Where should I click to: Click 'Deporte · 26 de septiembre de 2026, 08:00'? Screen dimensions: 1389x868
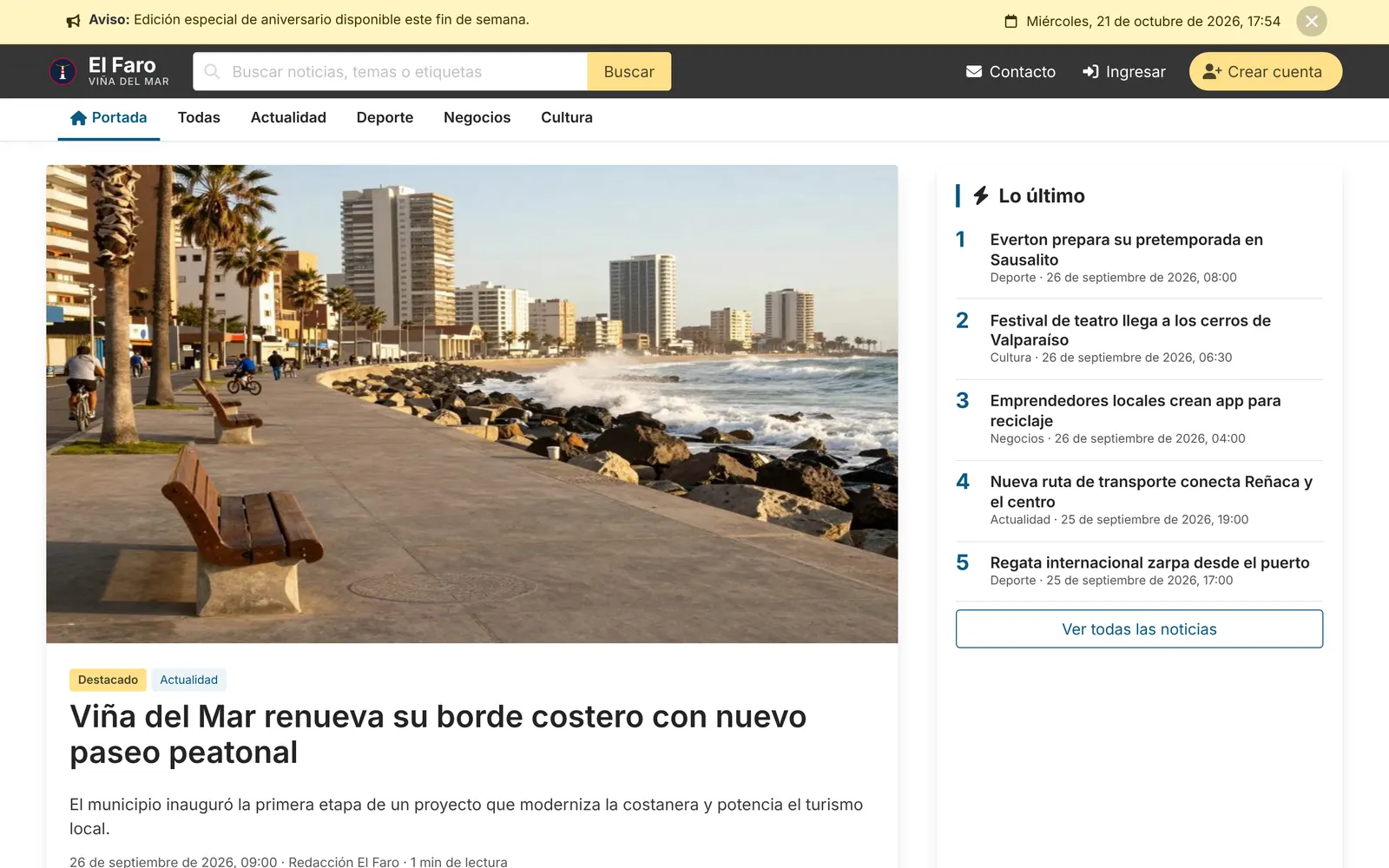(x=1113, y=278)
